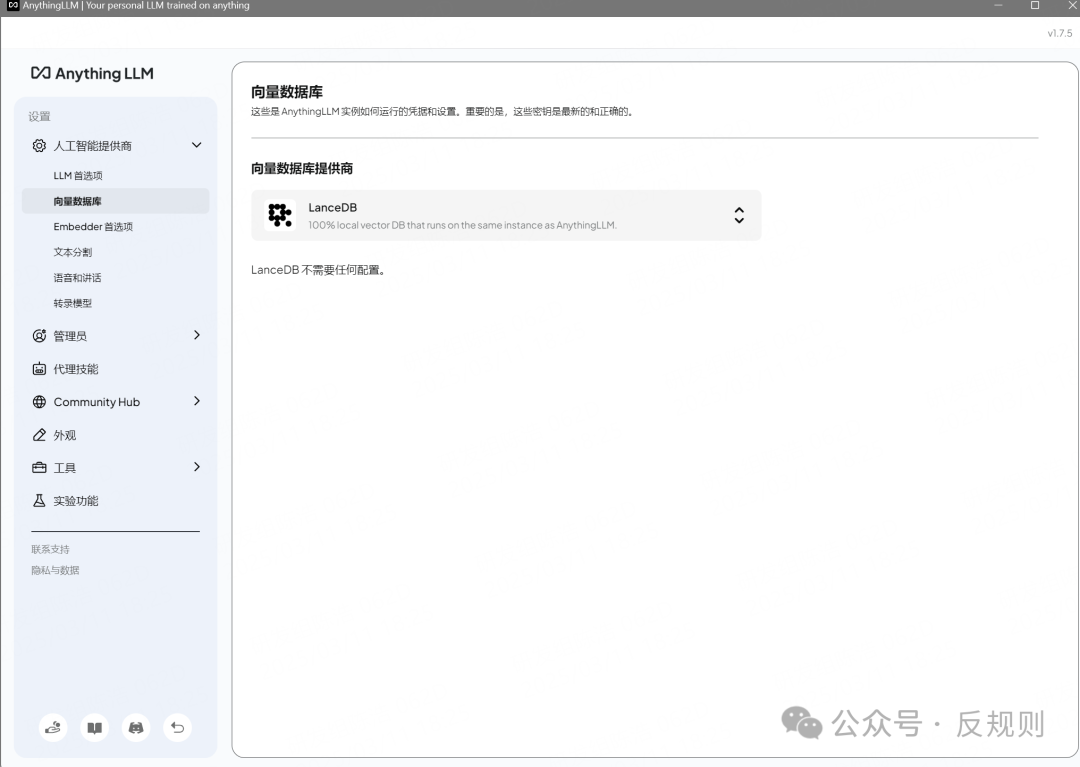Open the 实验功能 label
Image resolution: width=1080 pixels, height=767 pixels.
point(76,501)
